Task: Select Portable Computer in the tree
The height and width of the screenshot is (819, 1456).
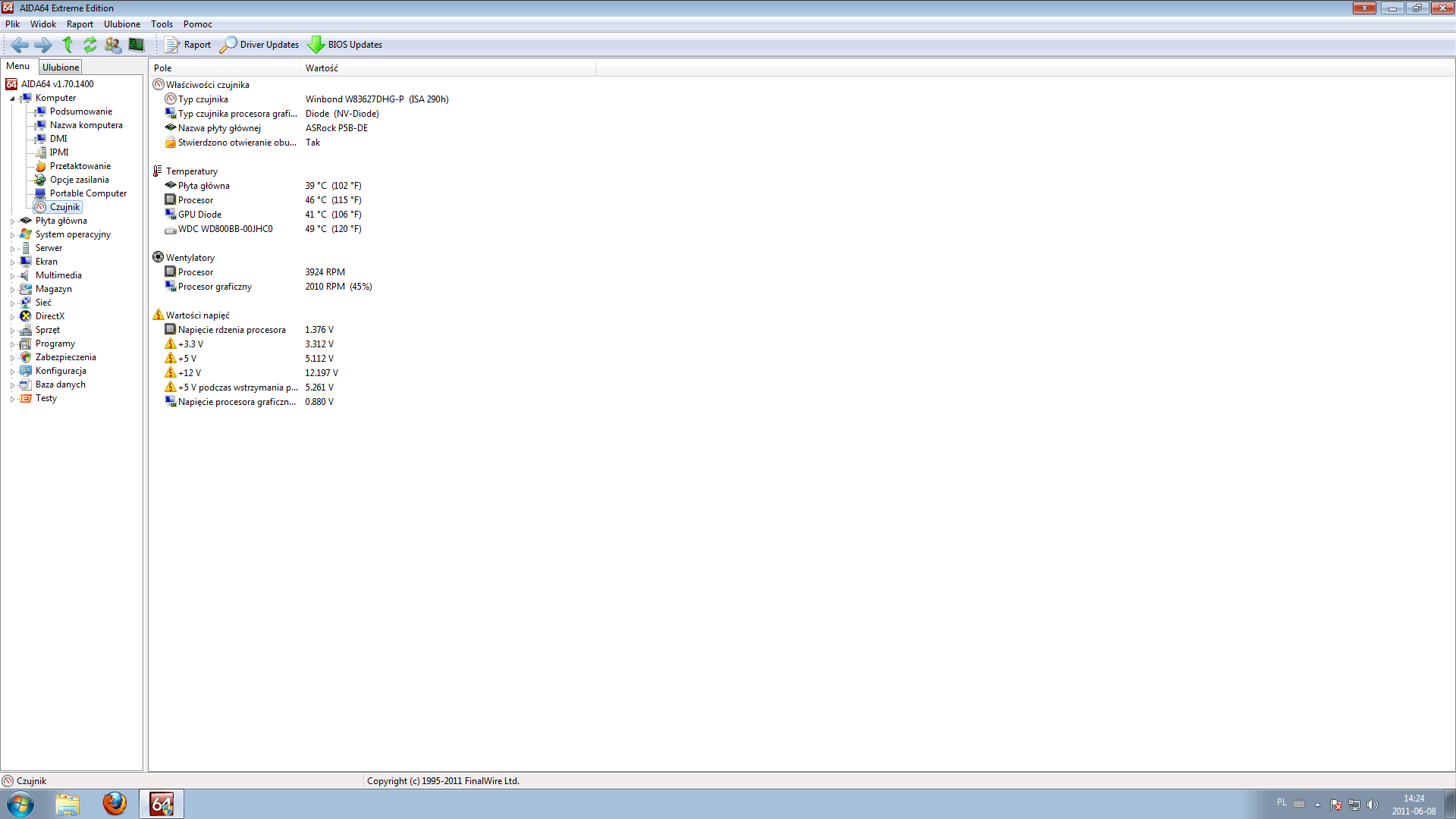Action: click(88, 193)
